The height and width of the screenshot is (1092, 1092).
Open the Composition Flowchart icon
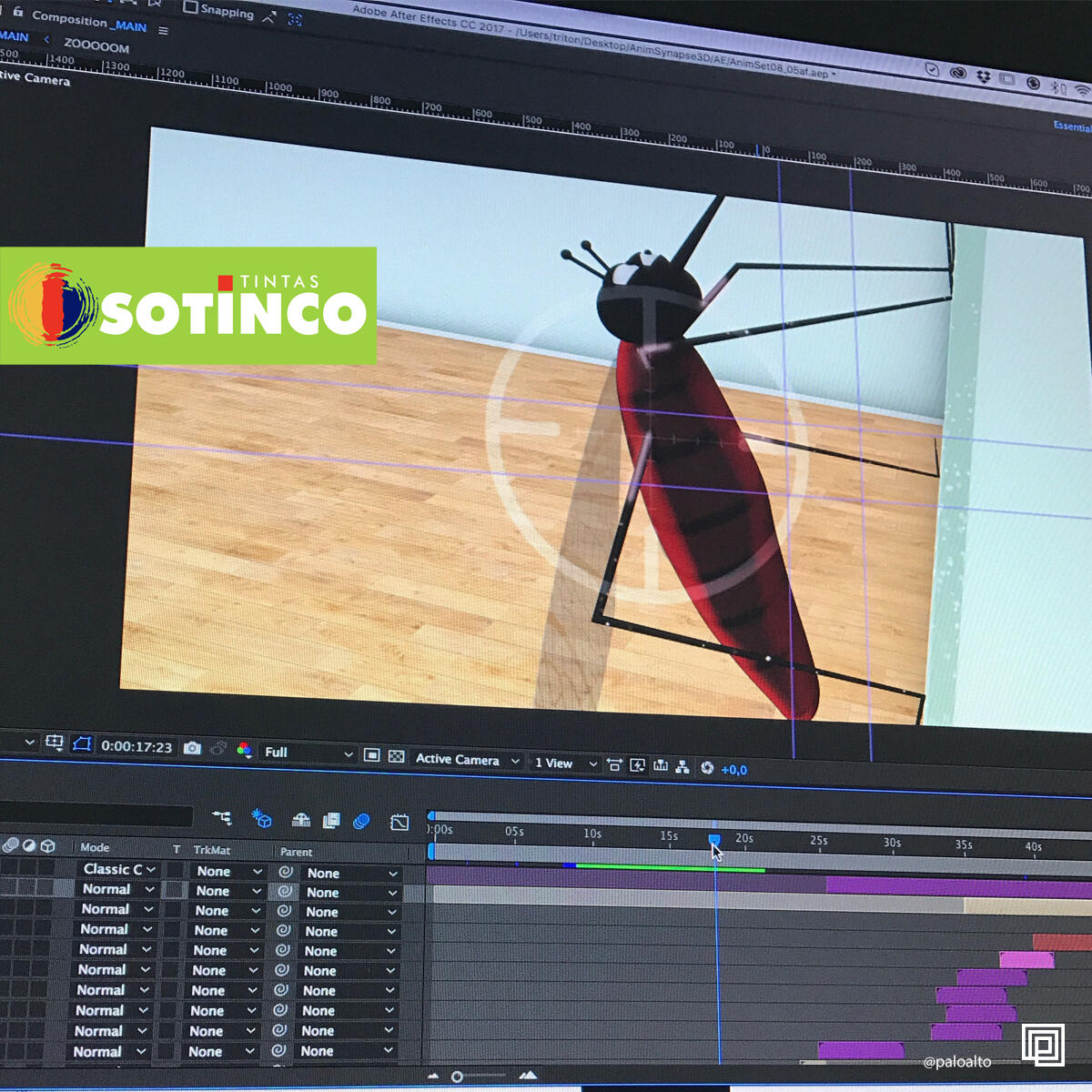pyautogui.click(x=682, y=767)
